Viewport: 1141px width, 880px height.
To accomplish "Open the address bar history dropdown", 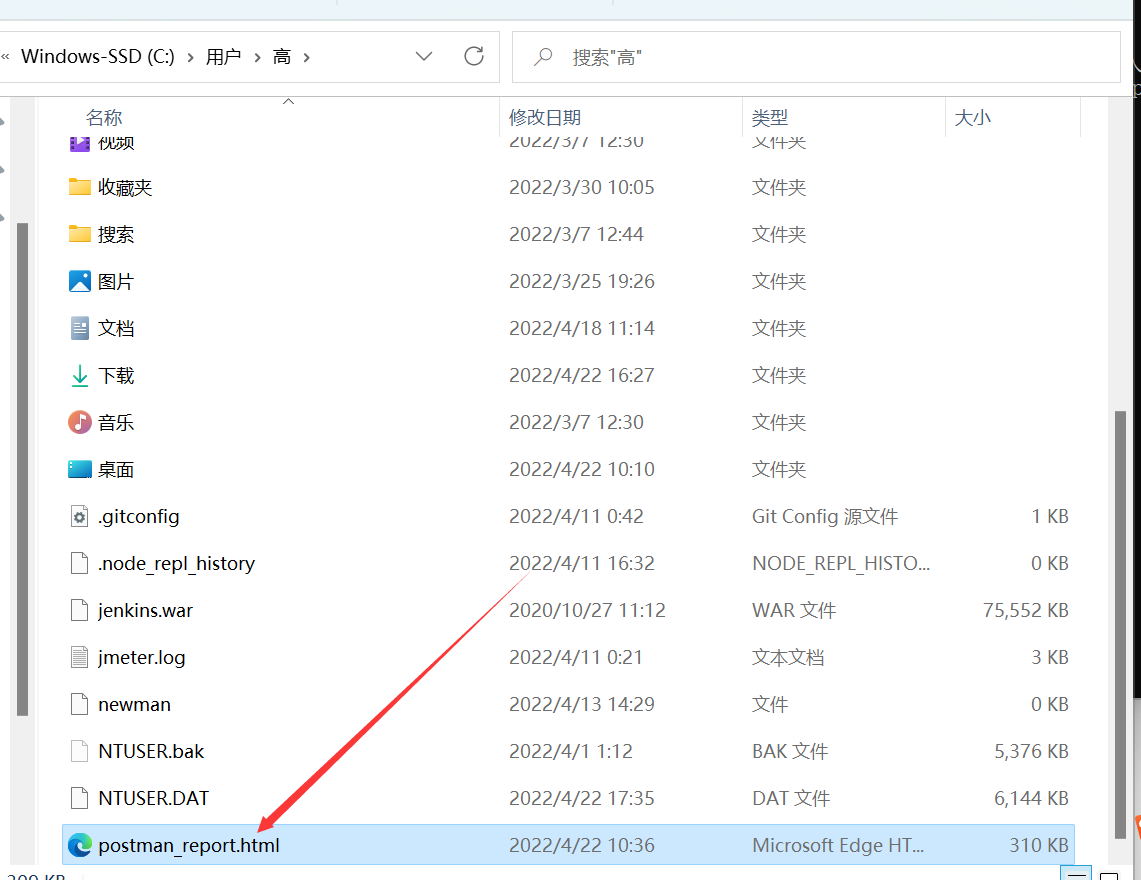I will coord(424,56).
